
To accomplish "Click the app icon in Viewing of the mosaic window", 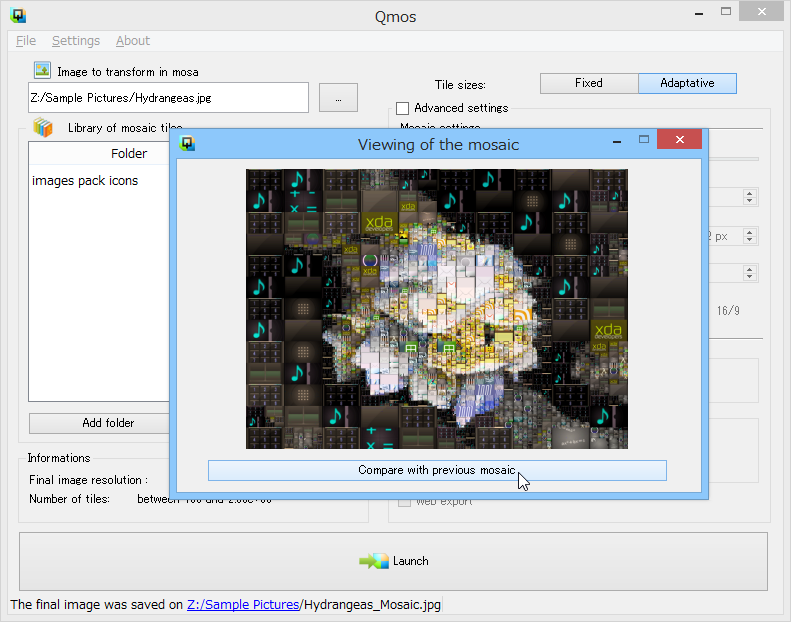I will click(187, 143).
